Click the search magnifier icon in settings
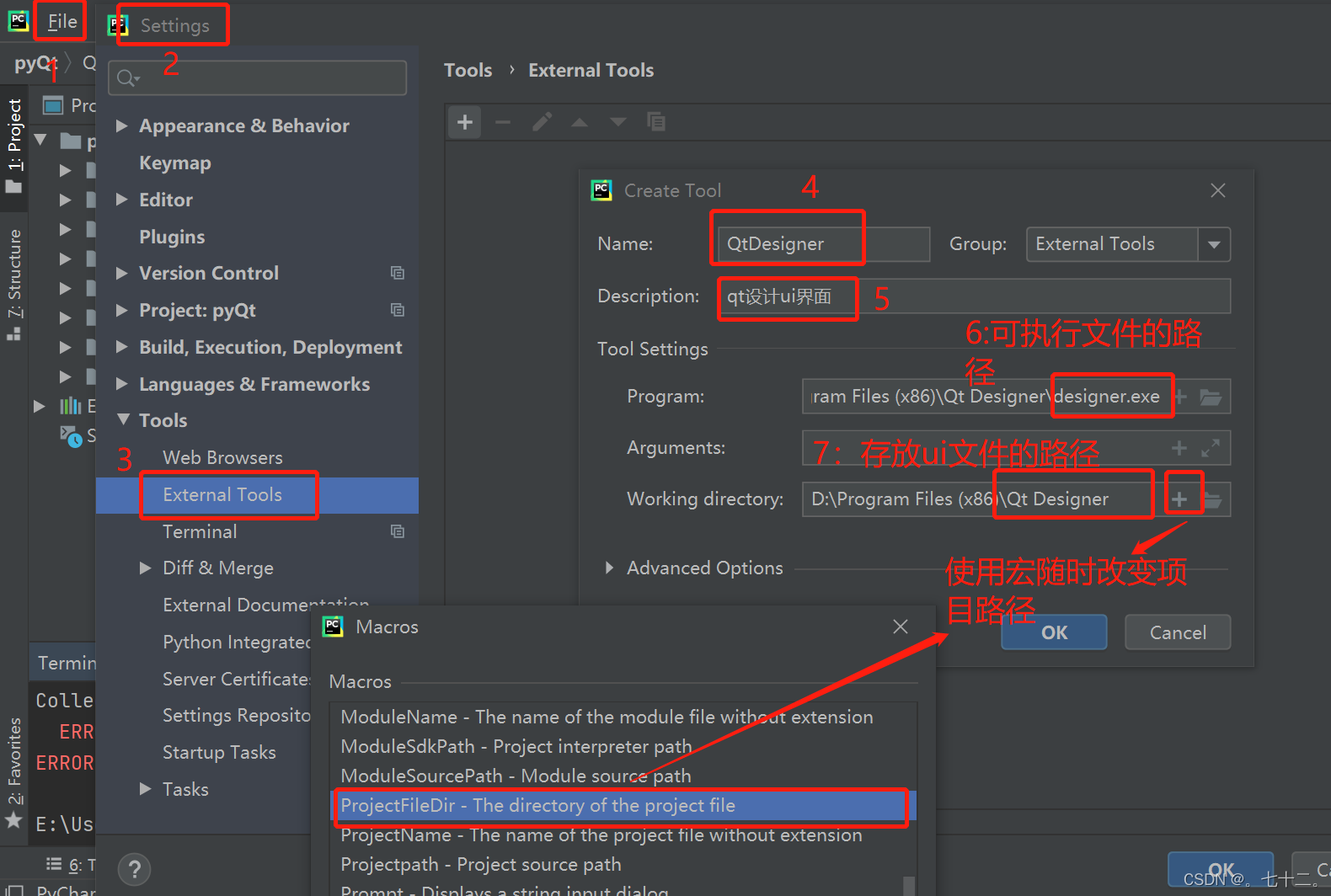Viewport: 1331px width, 896px height. [127, 78]
